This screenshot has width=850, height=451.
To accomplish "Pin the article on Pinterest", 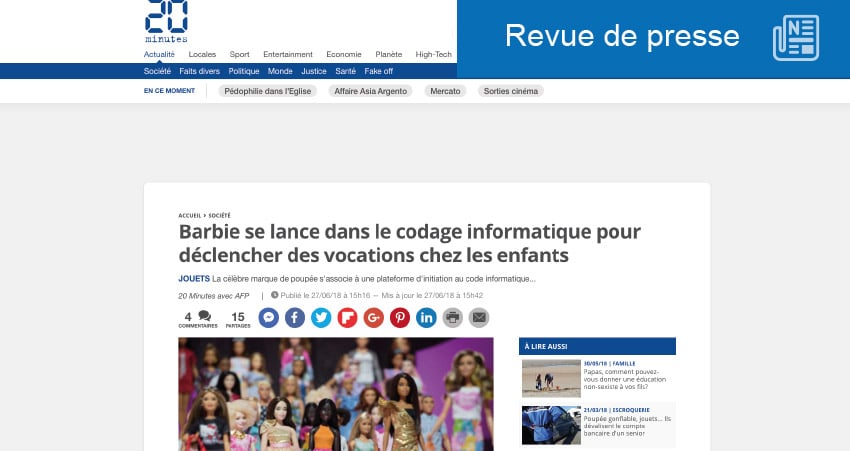I will click(400, 318).
